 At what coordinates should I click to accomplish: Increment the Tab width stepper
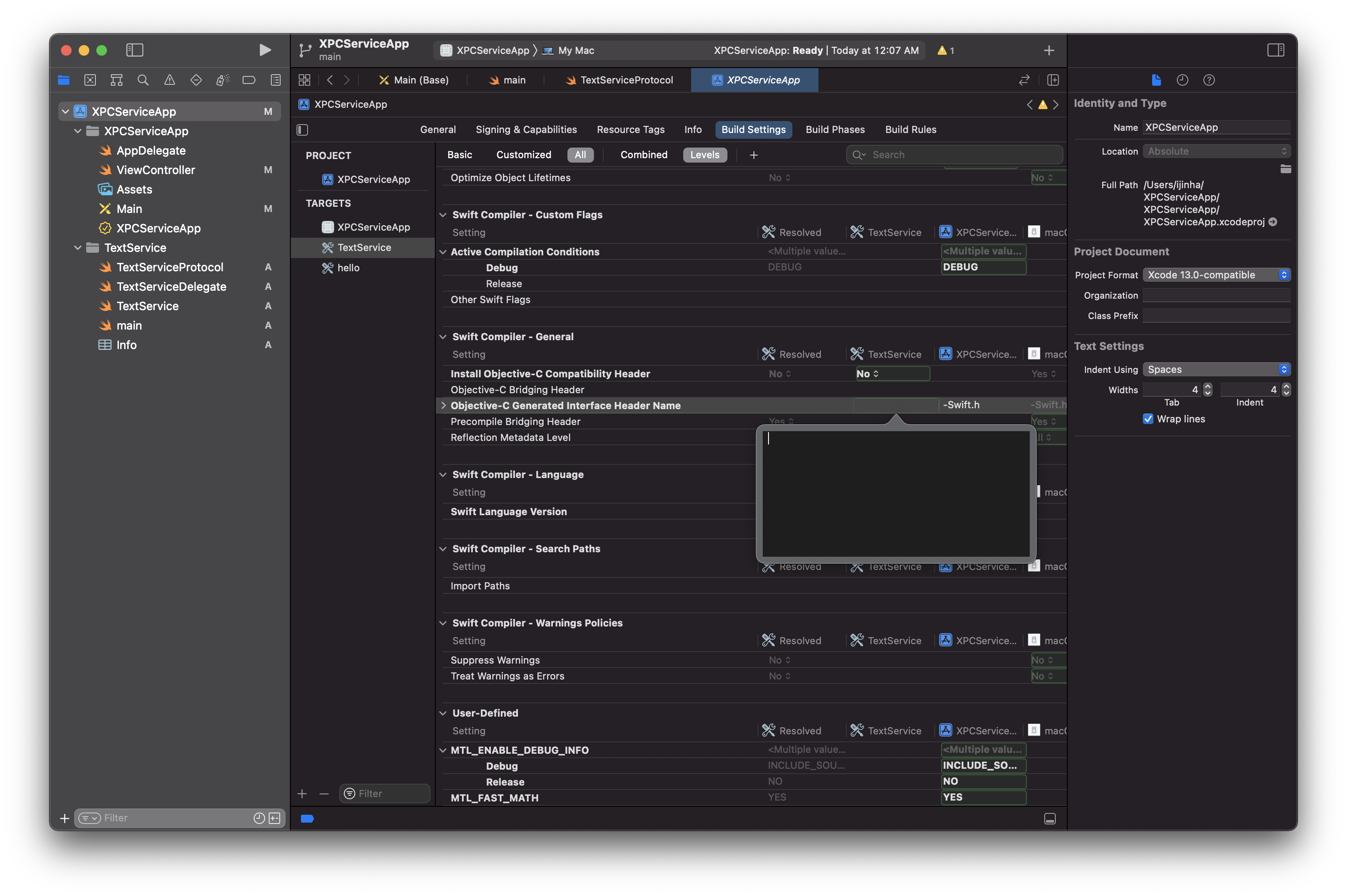click(1207, 386)
